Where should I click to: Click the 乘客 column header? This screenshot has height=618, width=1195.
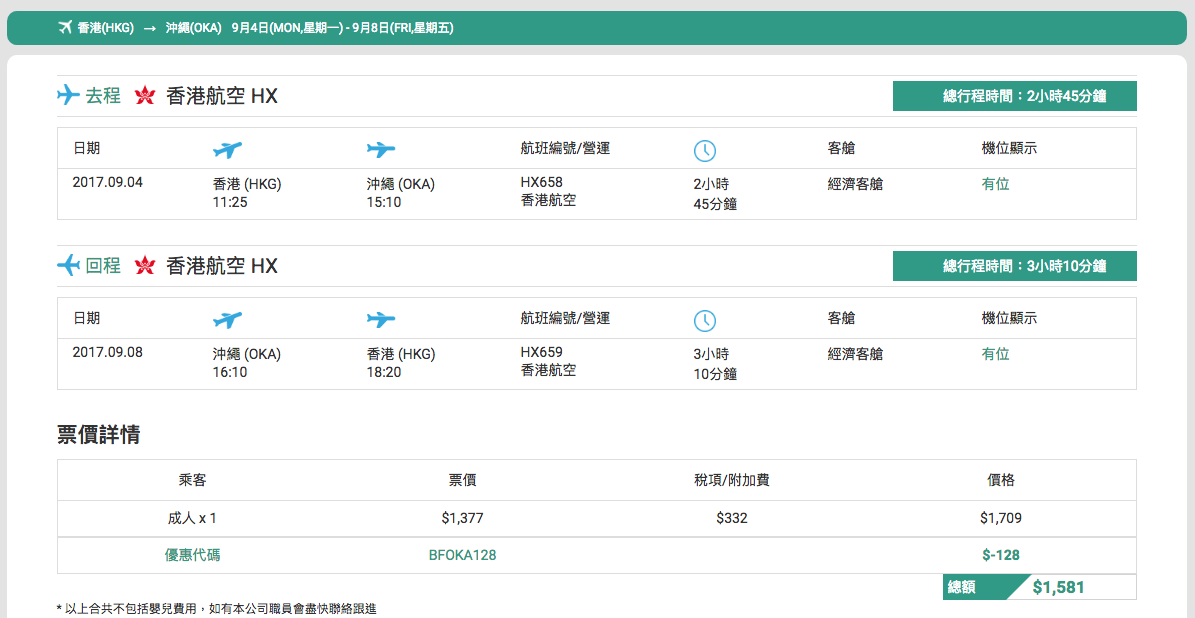pos(192,480)
